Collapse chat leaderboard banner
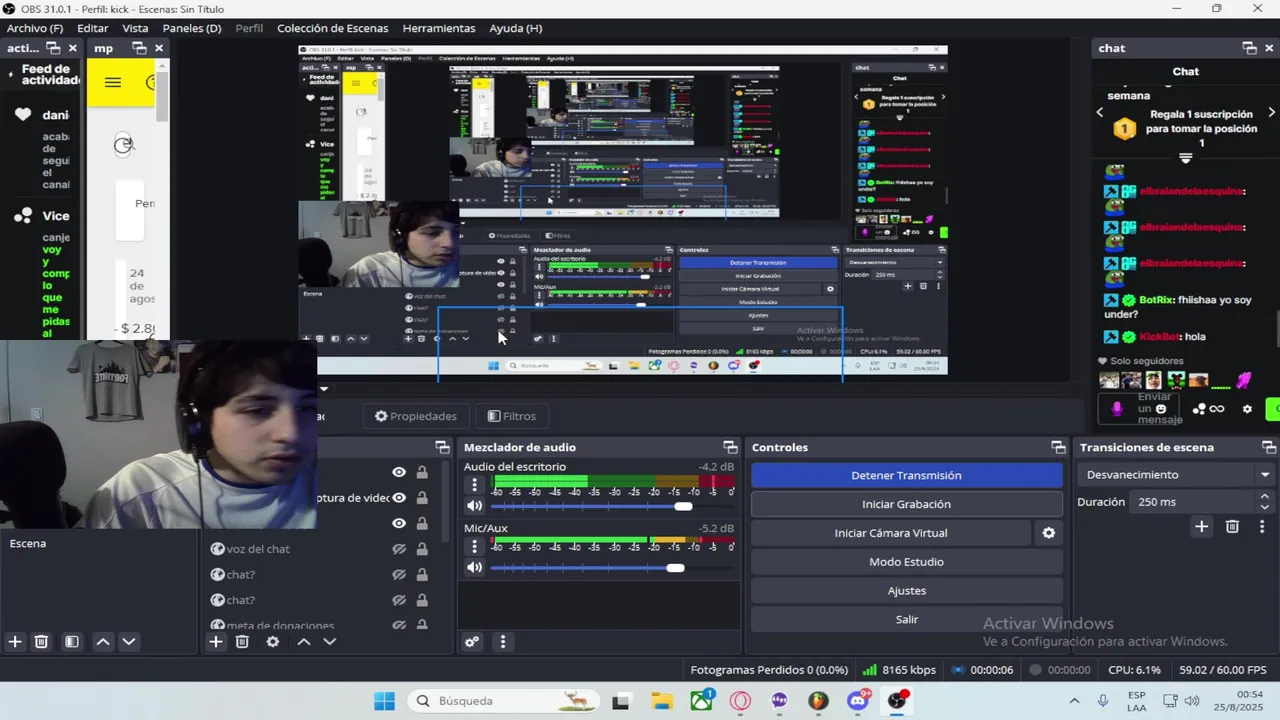 pos(1186,158)
